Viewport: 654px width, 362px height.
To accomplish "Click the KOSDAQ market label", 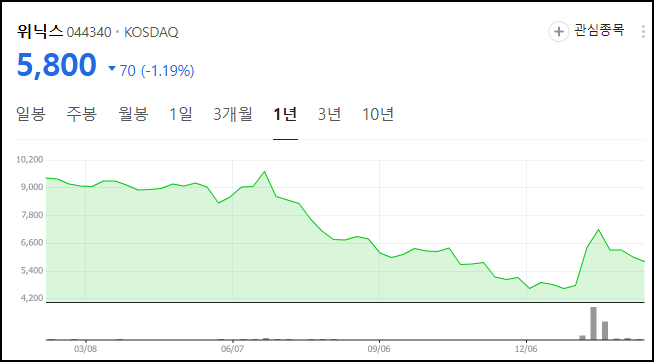I will pos(151,33).
